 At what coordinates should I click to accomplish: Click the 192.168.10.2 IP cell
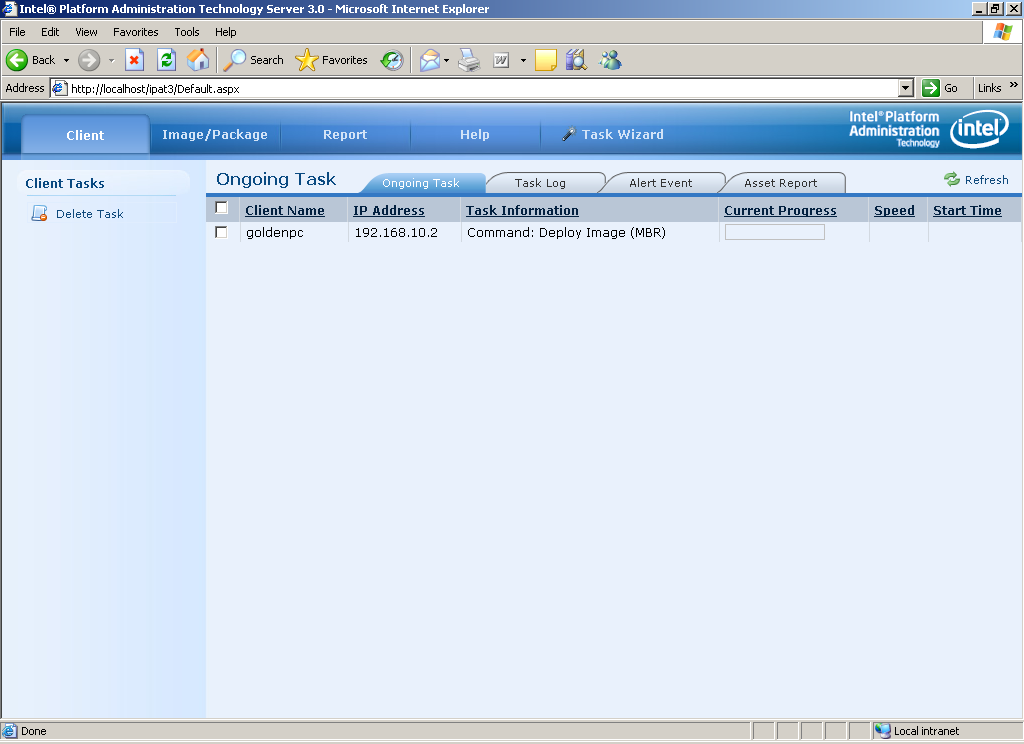[x=396, y=233]
